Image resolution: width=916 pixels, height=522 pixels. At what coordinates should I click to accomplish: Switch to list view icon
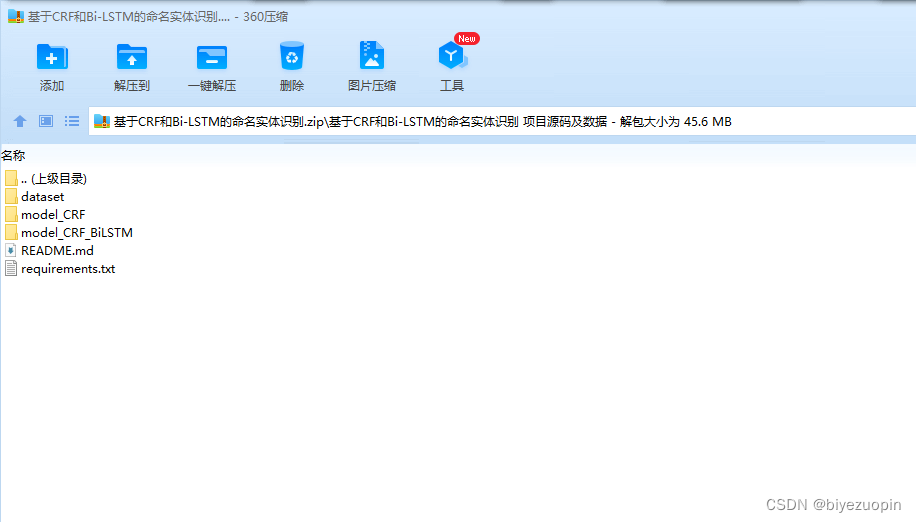pos(72,121)
